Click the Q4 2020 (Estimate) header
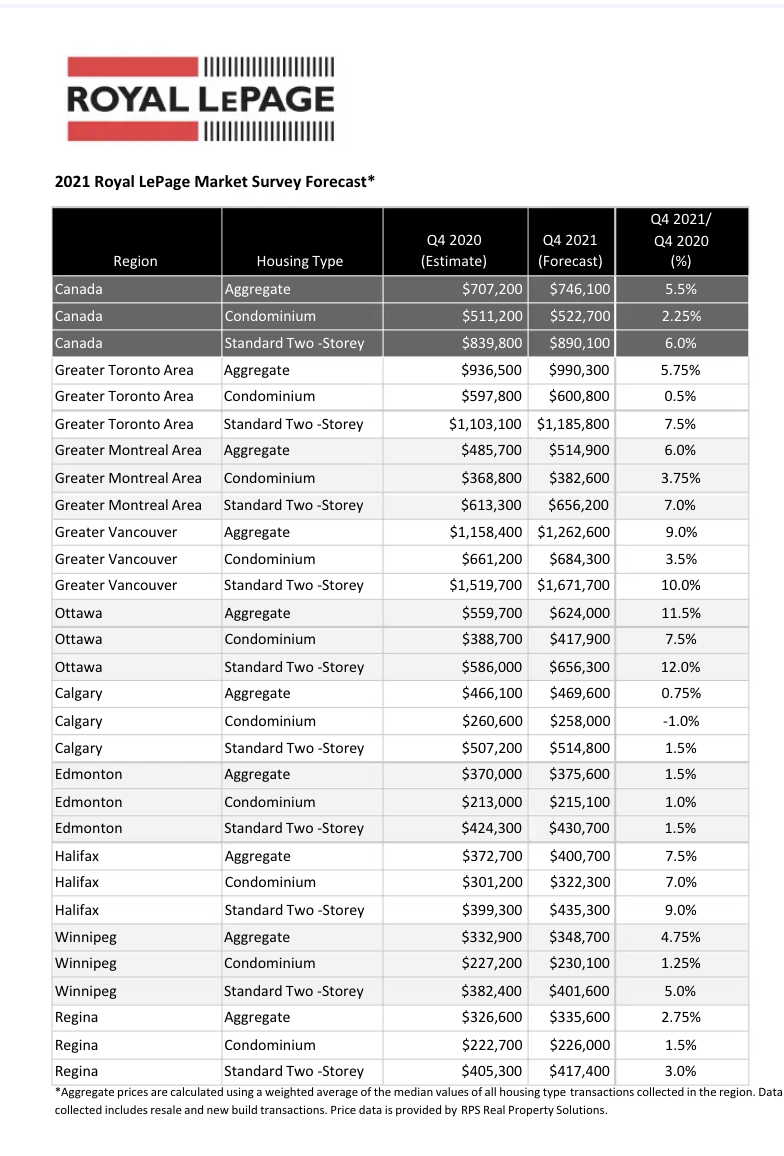The image size is (784, 1156). click(454, 251)
